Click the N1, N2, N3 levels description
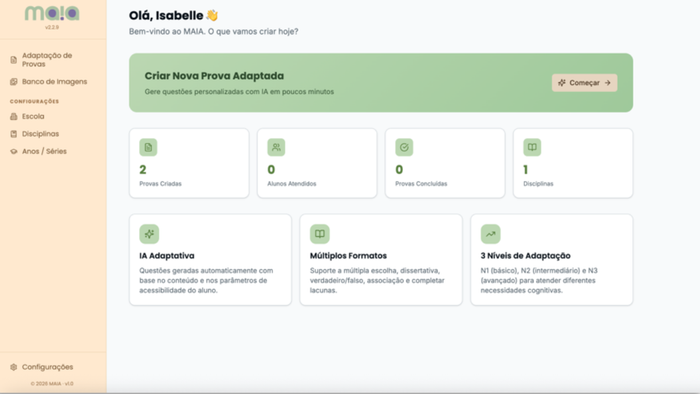700x394 pixels. point(539,281)
